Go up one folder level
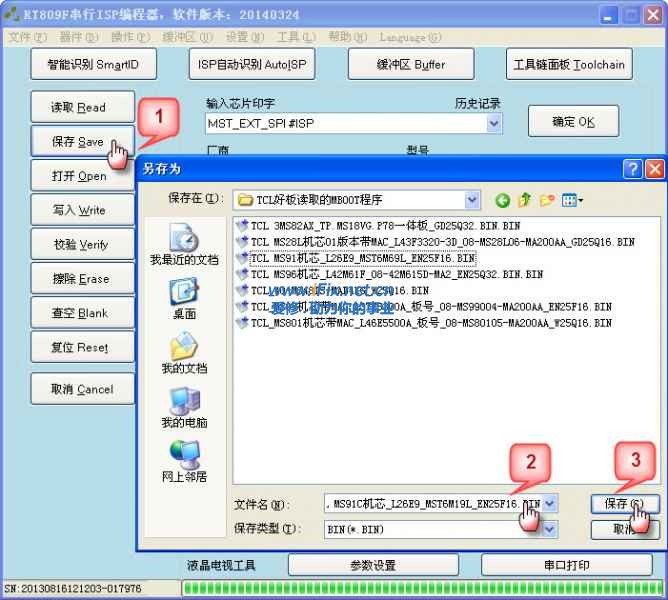 tap(524, 201)
